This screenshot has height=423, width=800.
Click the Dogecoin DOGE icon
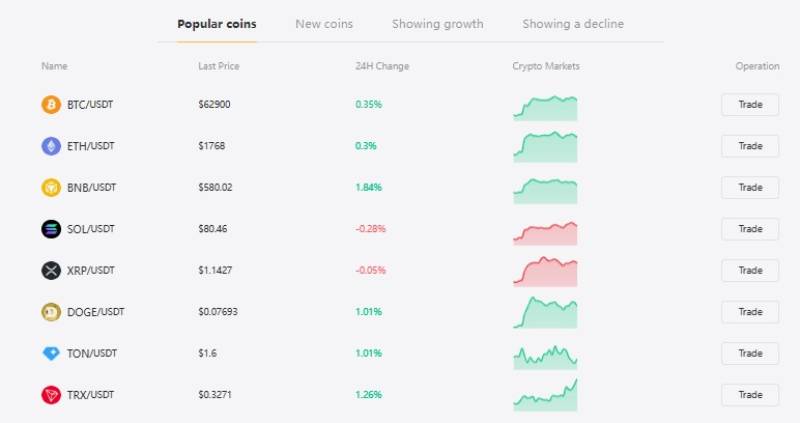[x=51, y=312]
